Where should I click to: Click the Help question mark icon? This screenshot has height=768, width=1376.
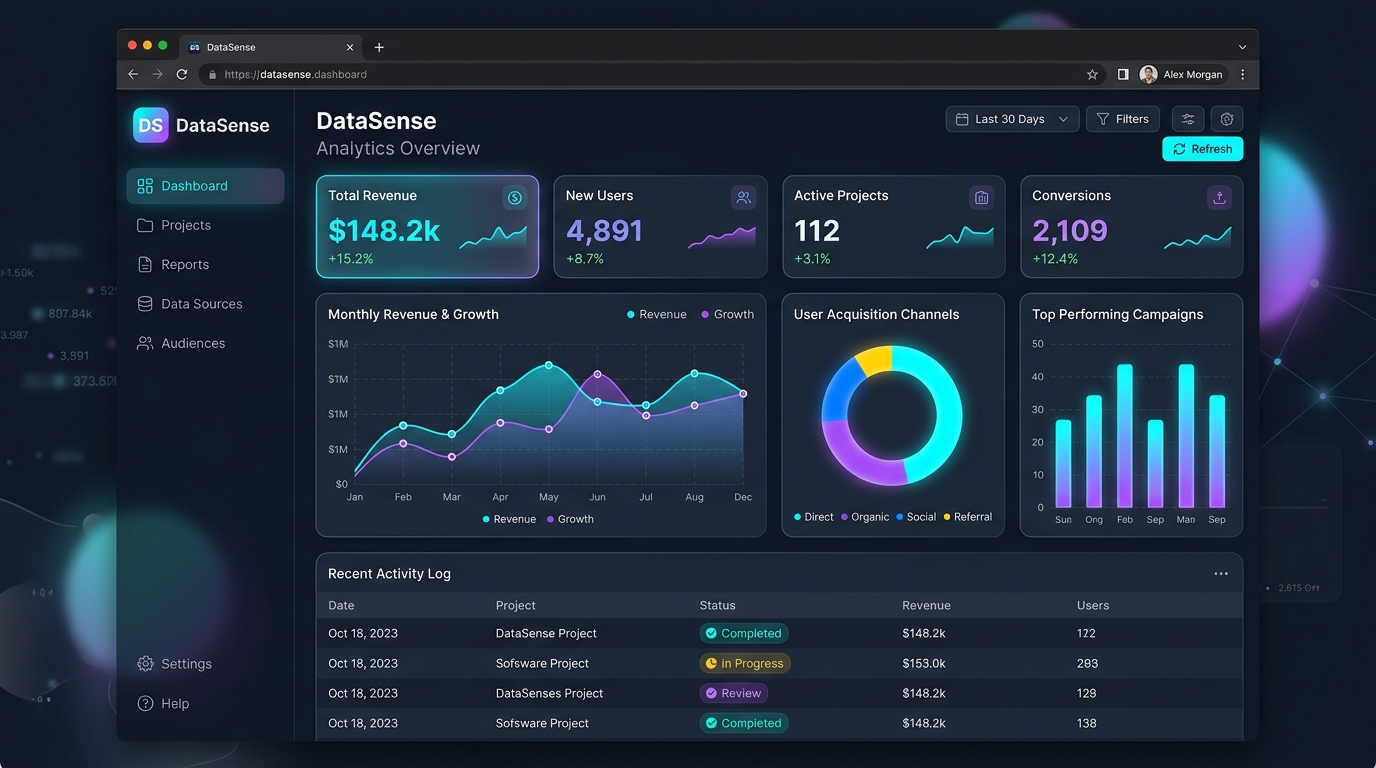coord(145,704)
